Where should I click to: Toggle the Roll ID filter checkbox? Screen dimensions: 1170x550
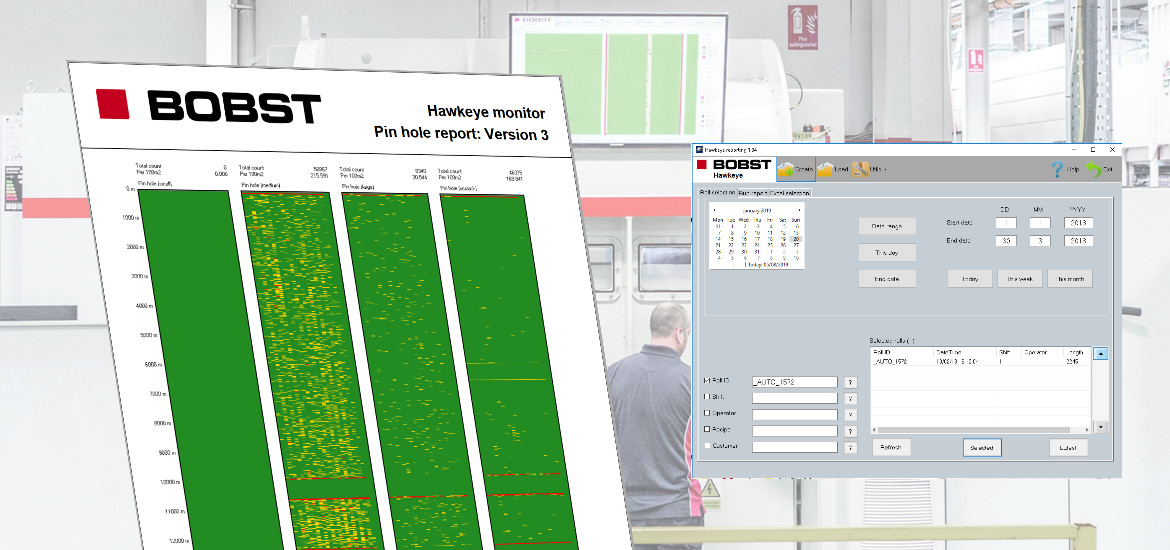point(707,381)
